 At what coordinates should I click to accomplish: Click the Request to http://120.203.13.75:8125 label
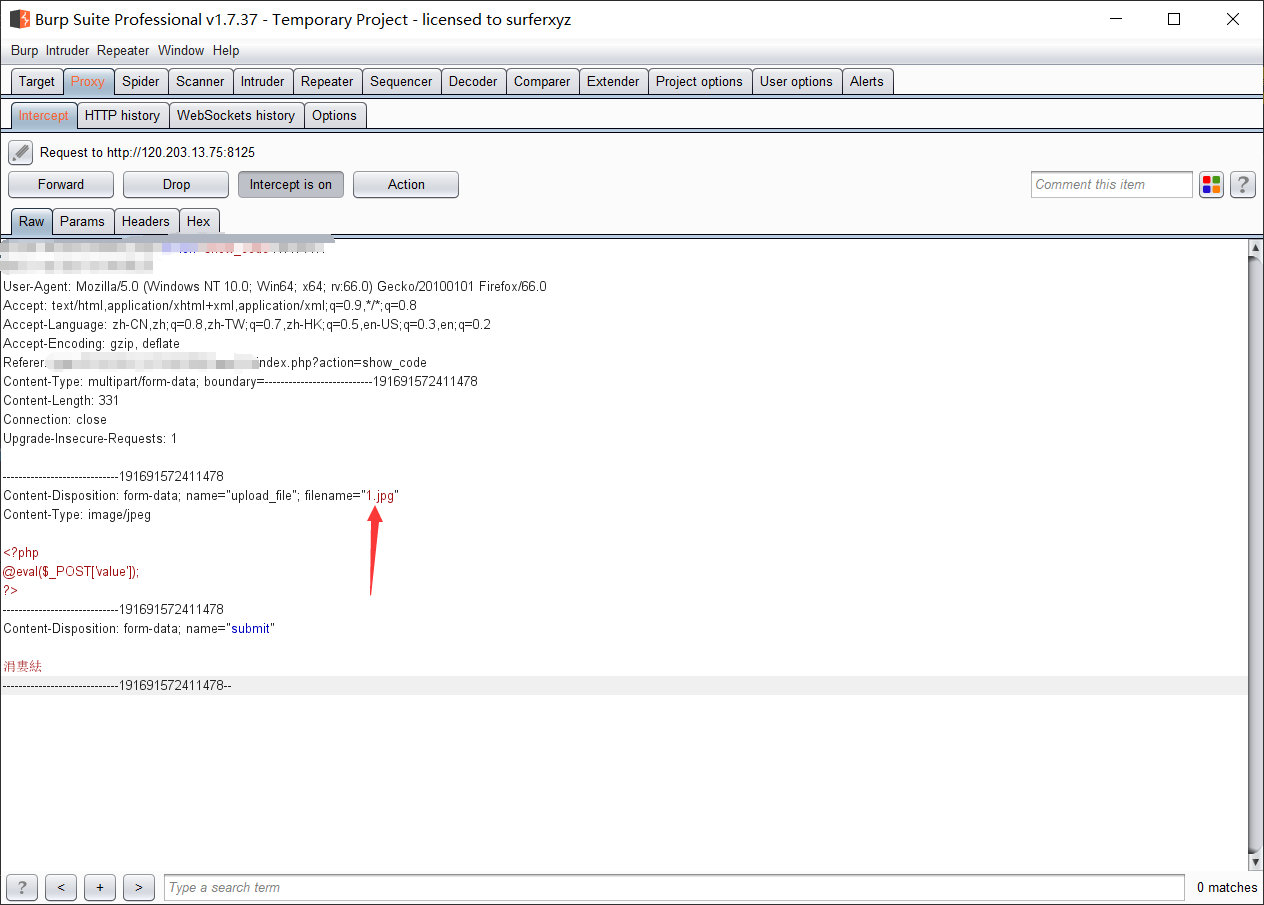click(147, 153)
